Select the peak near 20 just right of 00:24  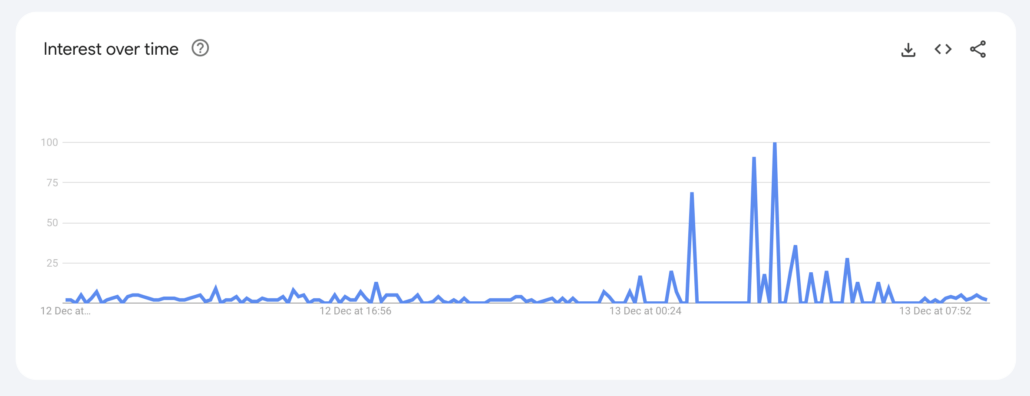click(x=671, y=272)
